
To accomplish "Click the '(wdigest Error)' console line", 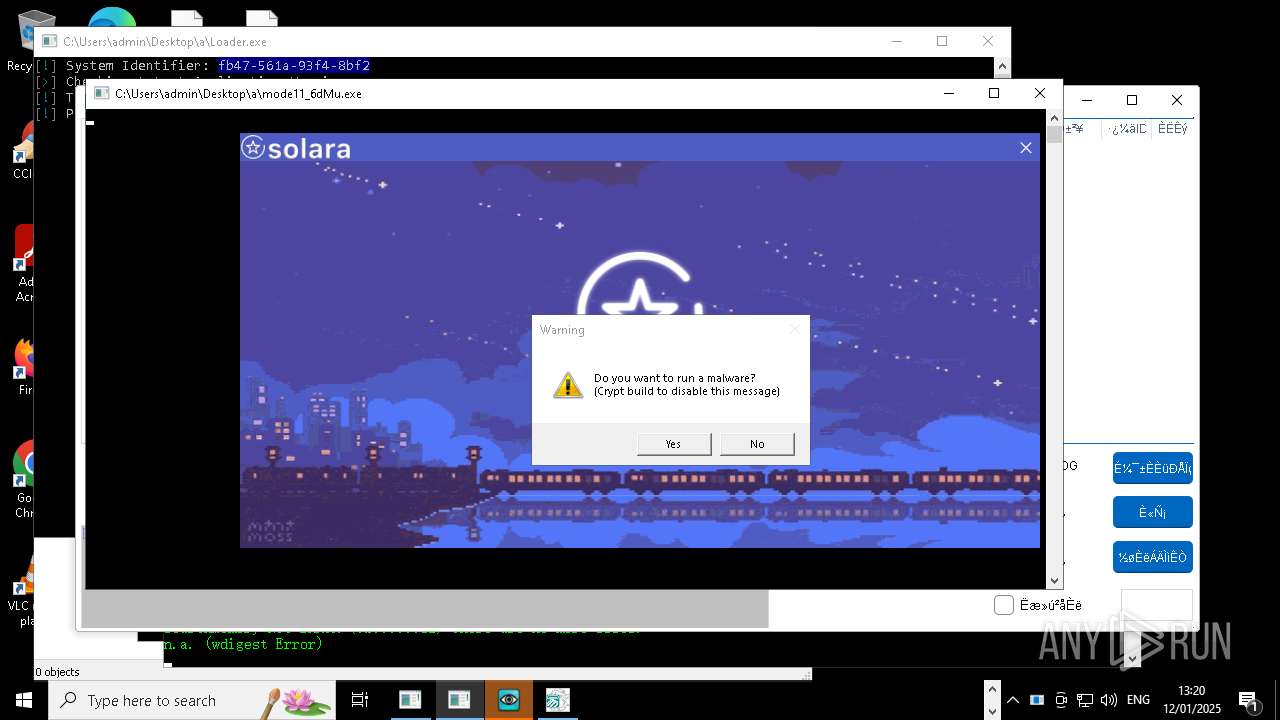I will click(264, 645).
